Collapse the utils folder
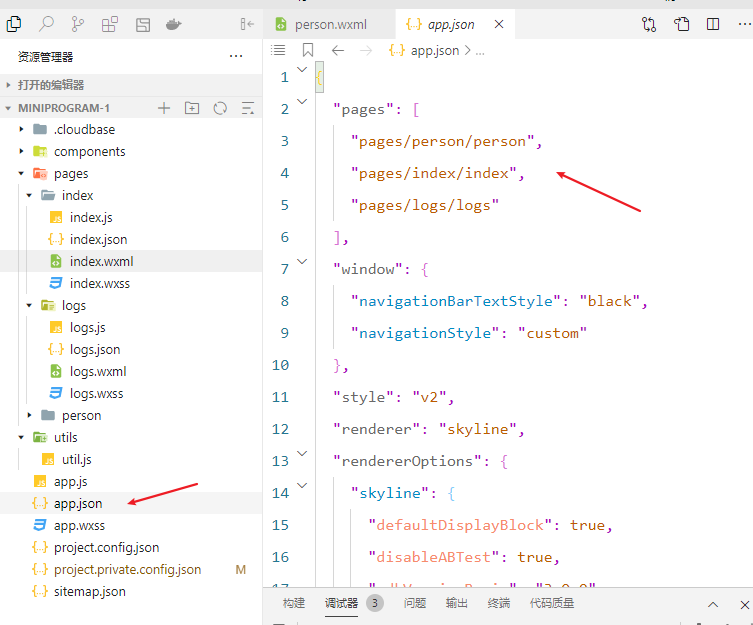 coord(21,438)
